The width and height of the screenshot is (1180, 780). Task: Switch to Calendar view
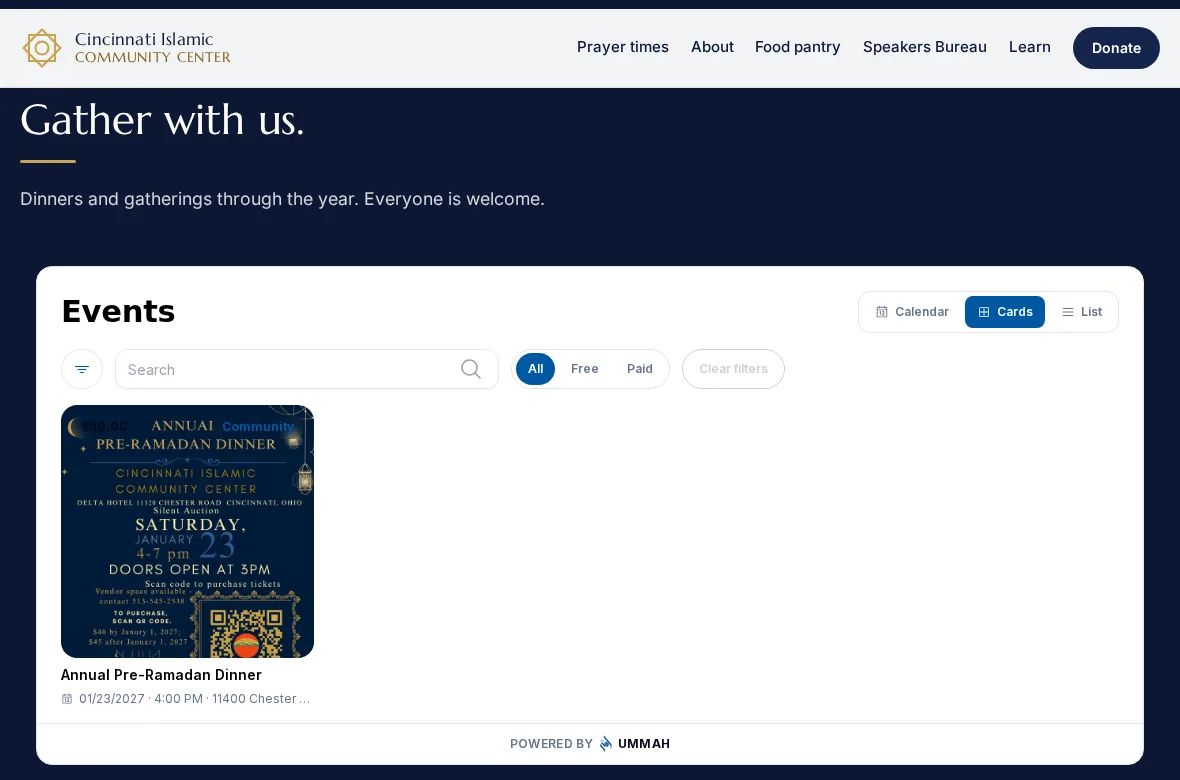[912, 312]
